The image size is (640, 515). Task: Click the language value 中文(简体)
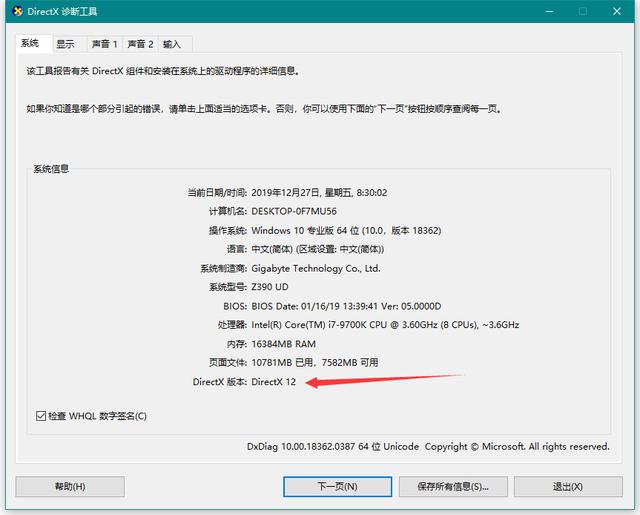[x=318, y=249]
